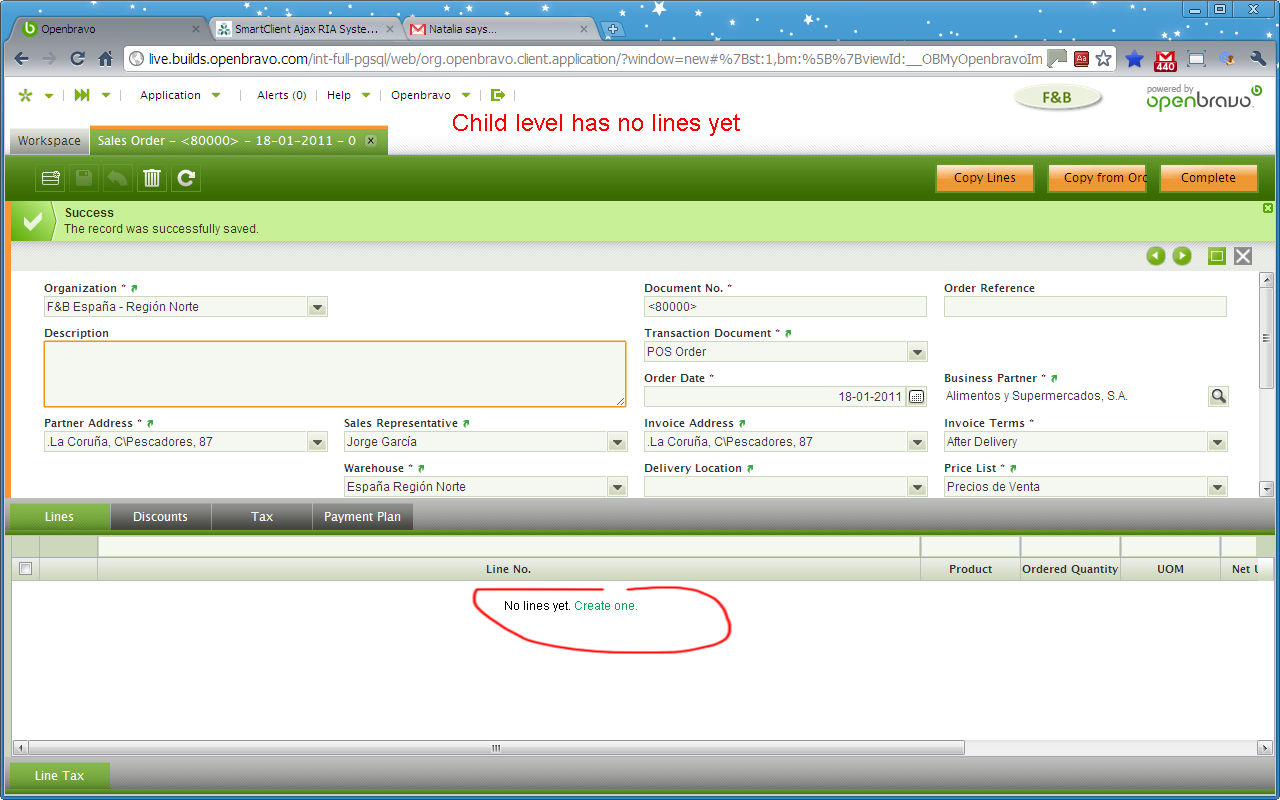
Task: Expand the Invoice Address dropdown
Action: click(x=917, y=442)
